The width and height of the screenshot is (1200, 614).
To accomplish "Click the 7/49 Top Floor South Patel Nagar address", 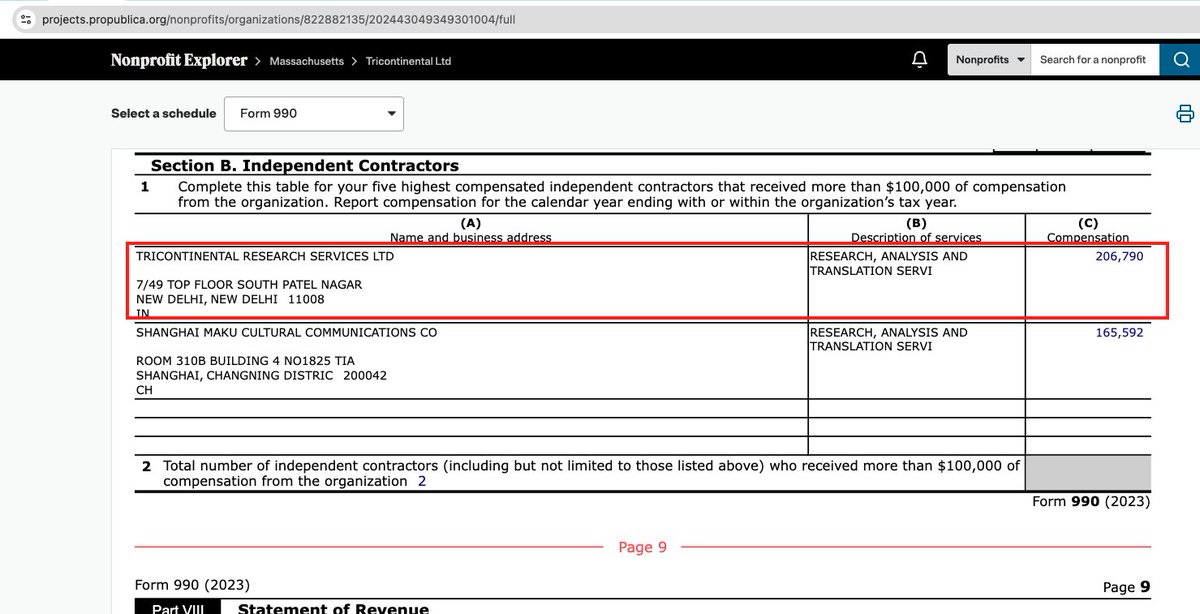I will click(x=249, y=285).
